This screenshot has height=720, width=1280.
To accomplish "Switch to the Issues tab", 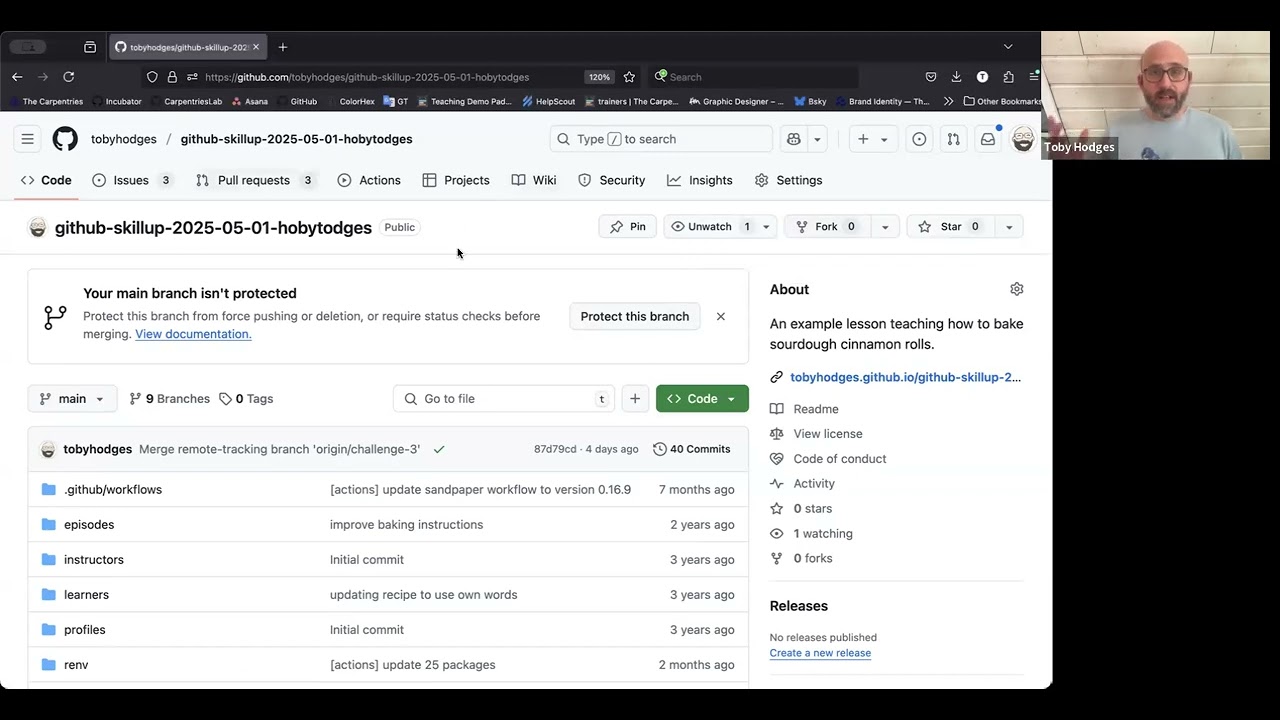I will point(131,180).
